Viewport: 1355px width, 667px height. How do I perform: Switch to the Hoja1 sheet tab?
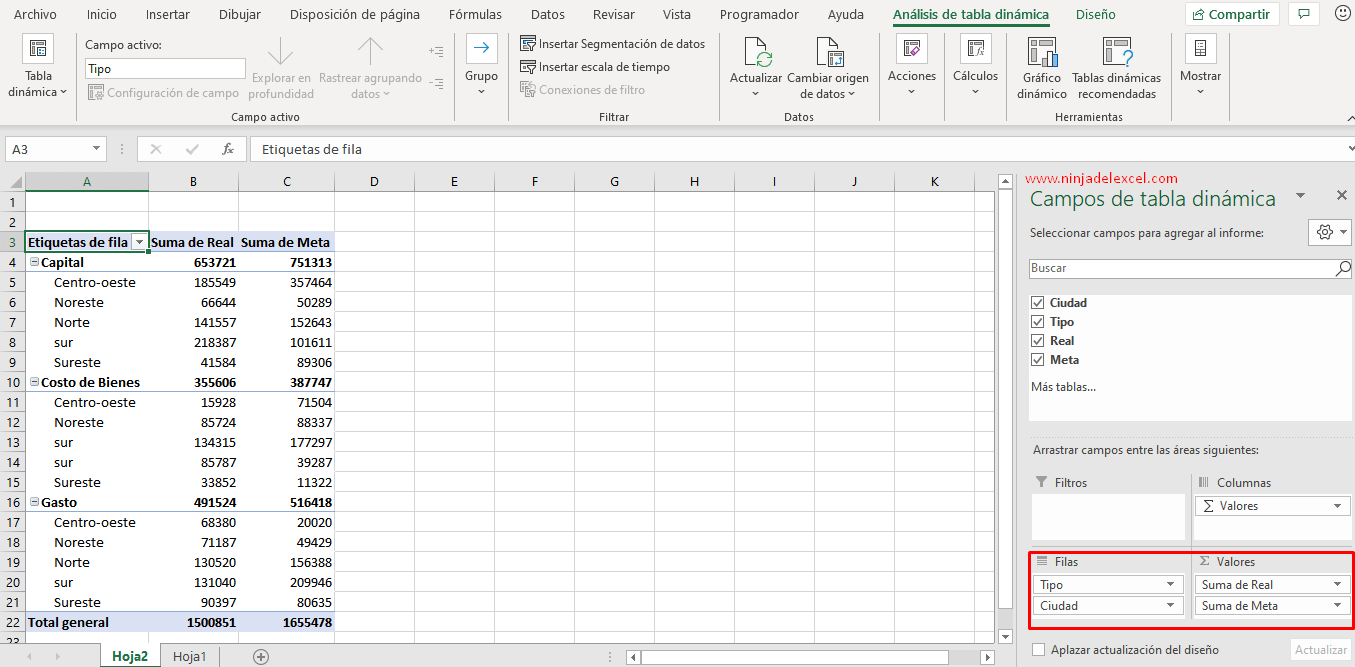pyautogui.click(x=189, y=657)
